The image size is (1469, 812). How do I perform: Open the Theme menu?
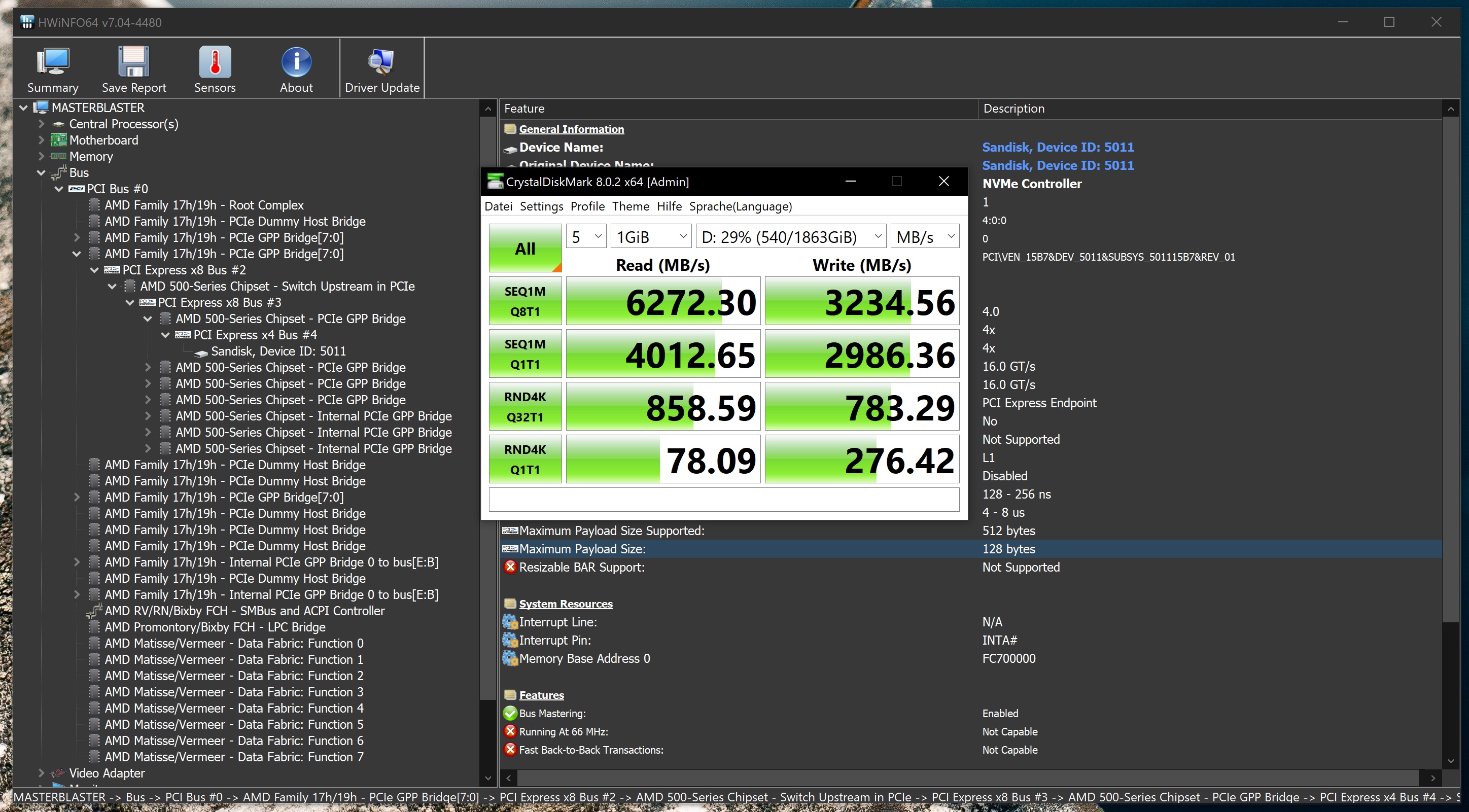(x=630, y=206)
